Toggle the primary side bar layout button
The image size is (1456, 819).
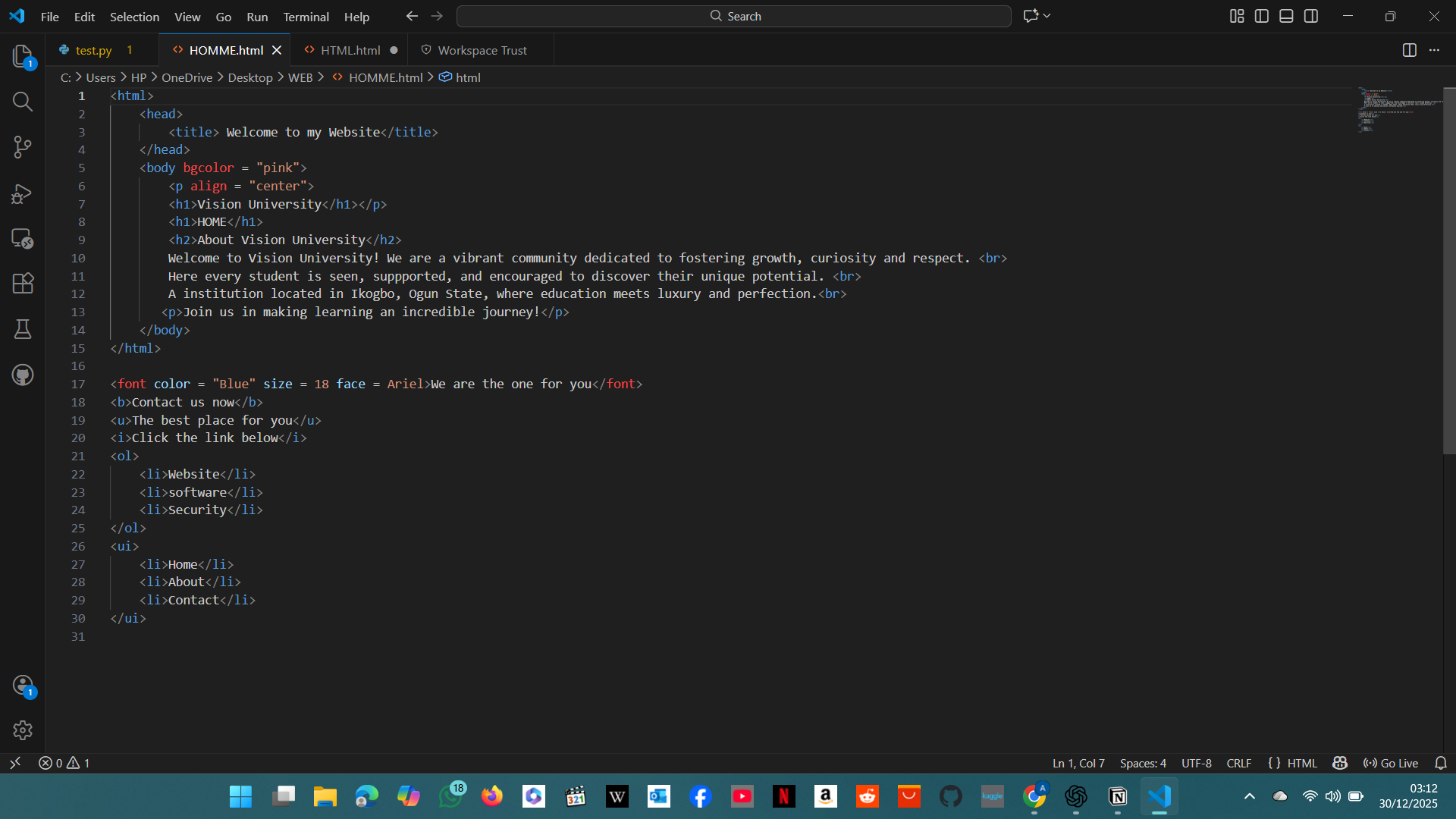1262,16
